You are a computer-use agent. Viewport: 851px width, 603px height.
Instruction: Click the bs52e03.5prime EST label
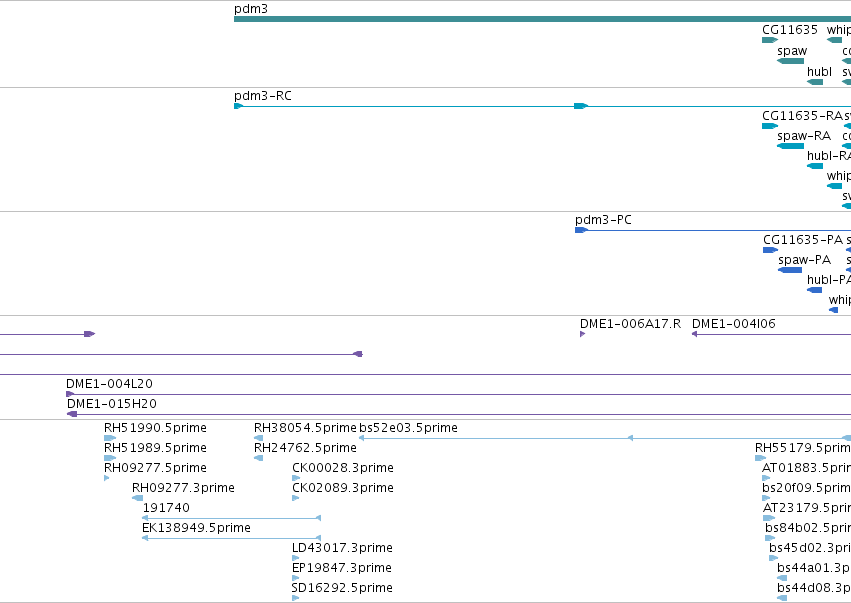tap(408, 428)
